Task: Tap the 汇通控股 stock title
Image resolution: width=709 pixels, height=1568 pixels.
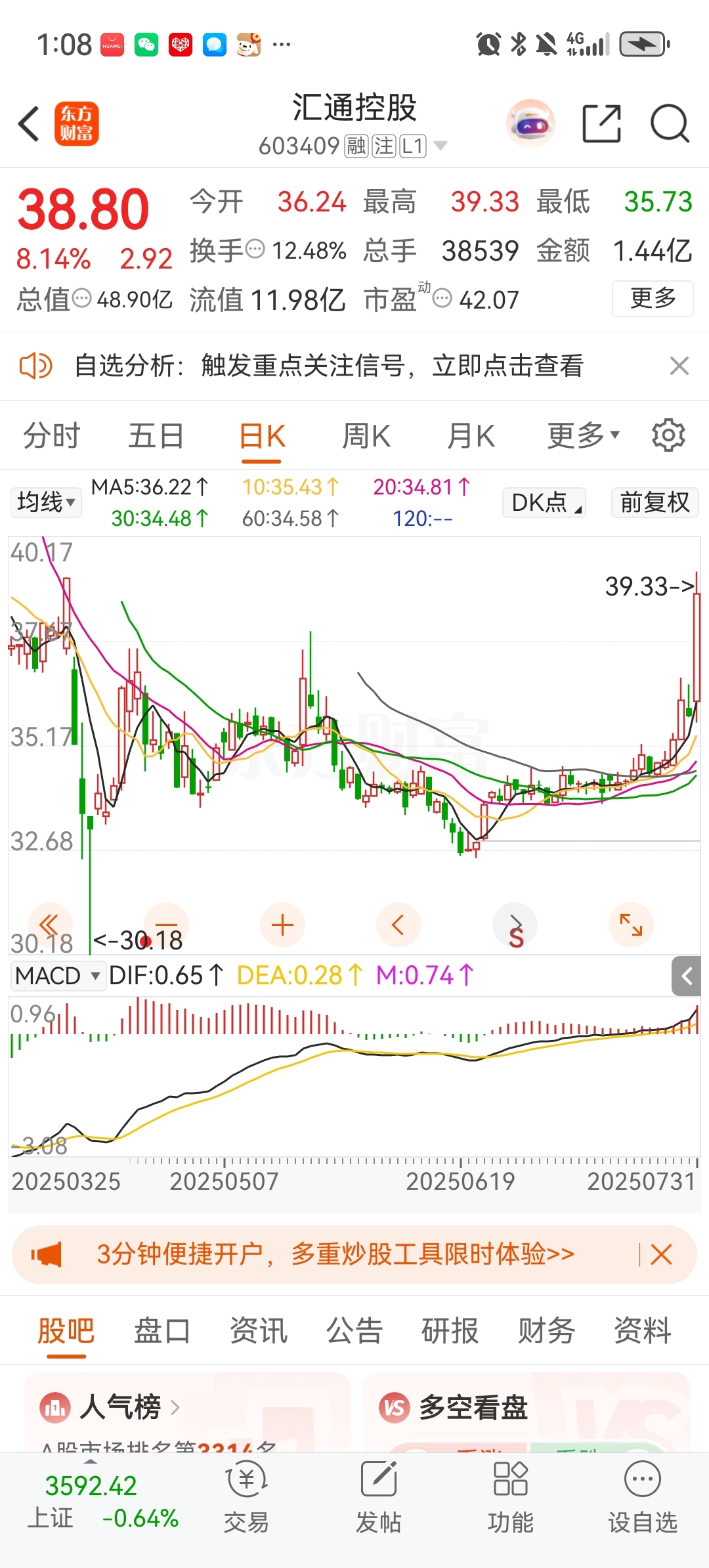Action: (x=354, y=107)
